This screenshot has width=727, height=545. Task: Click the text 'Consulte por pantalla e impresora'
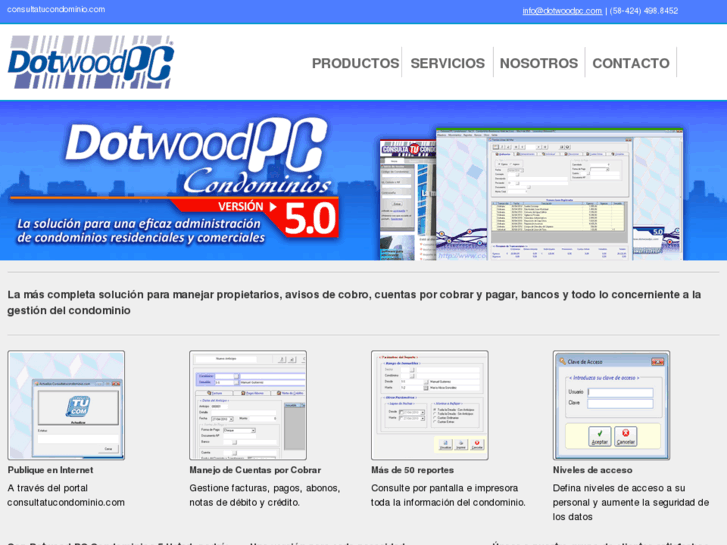point(444,488)
